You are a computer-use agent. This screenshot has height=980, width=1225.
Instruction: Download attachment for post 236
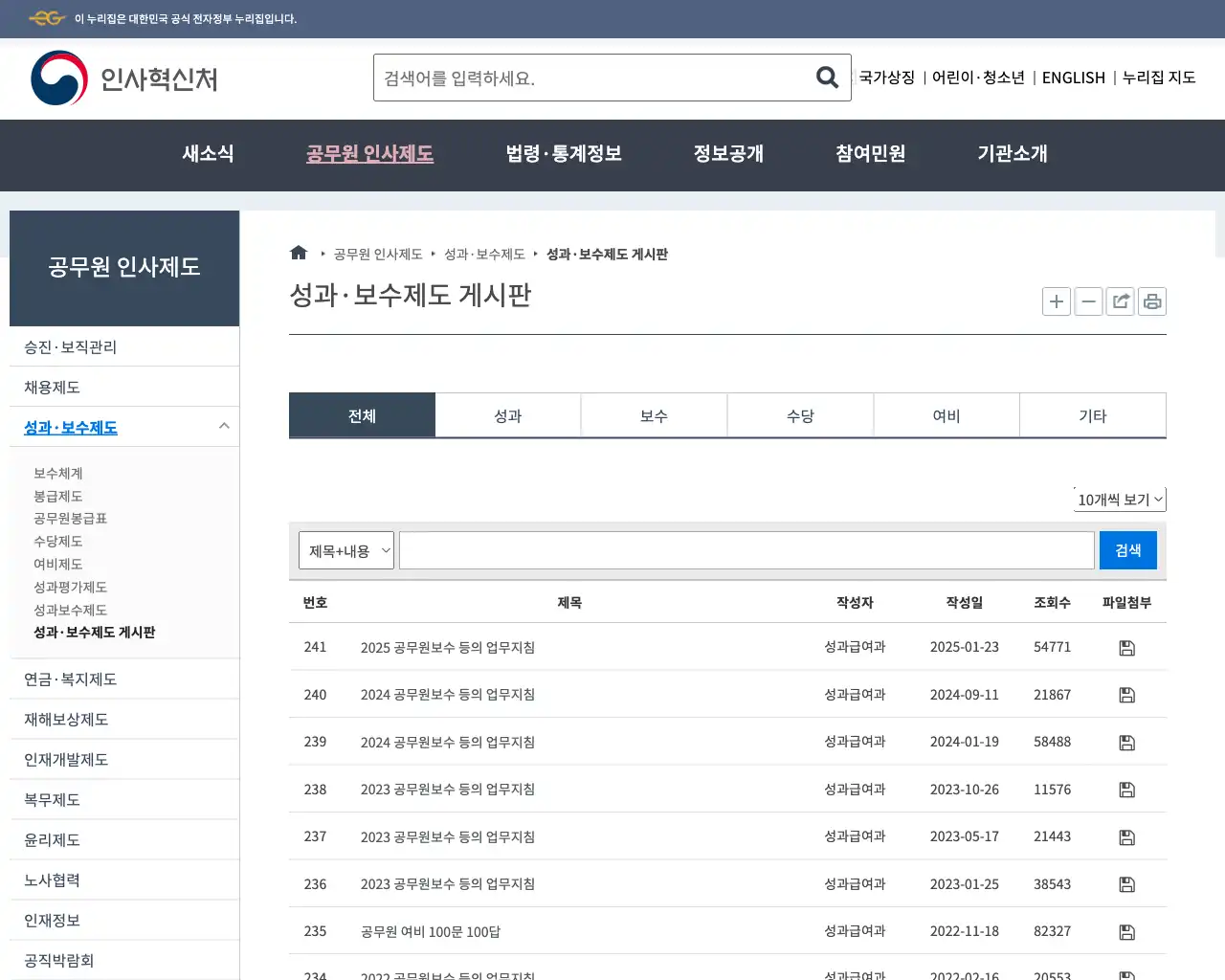coord(1127,884)
